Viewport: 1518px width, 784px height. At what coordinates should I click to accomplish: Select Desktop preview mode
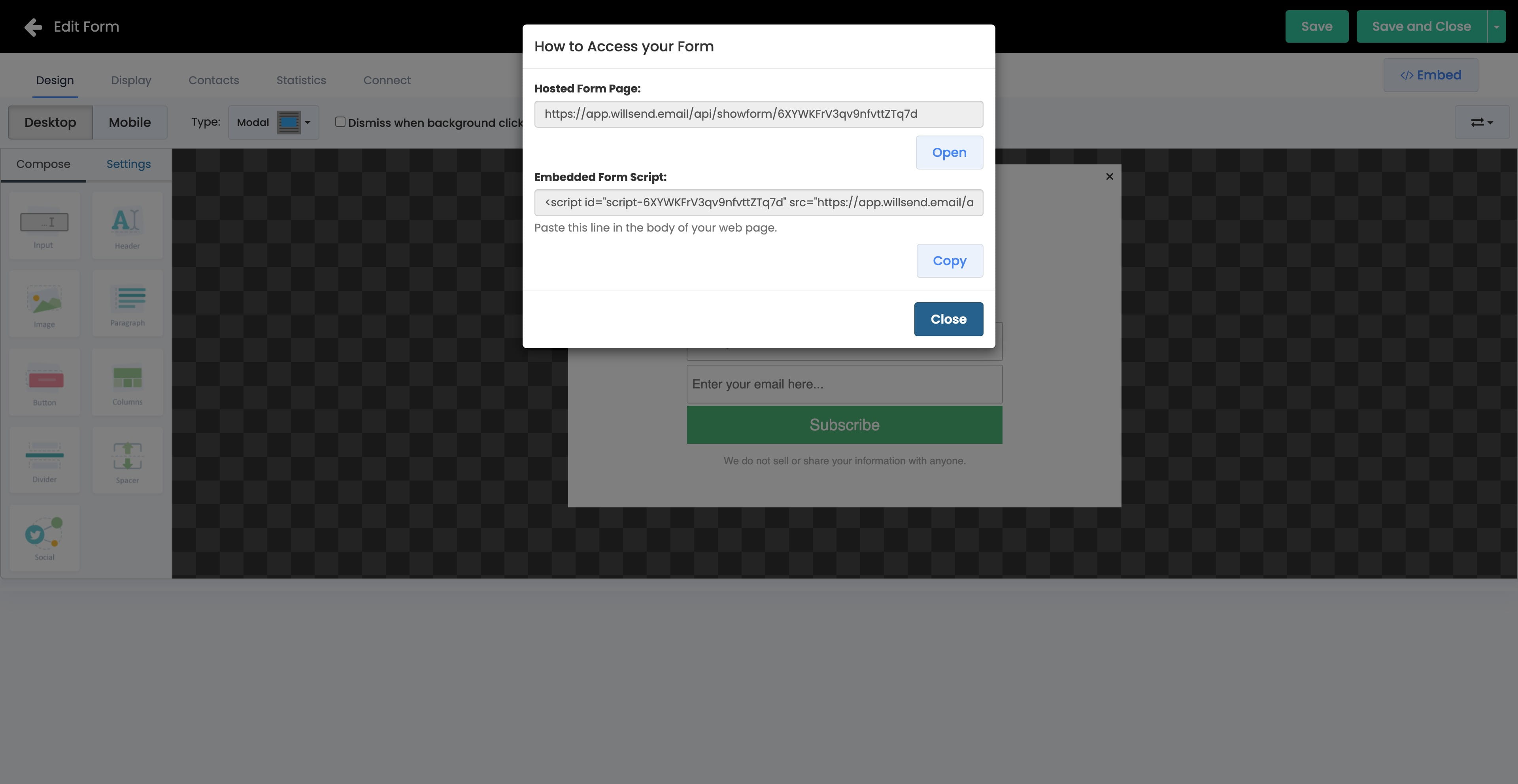[x=50, y=122]
